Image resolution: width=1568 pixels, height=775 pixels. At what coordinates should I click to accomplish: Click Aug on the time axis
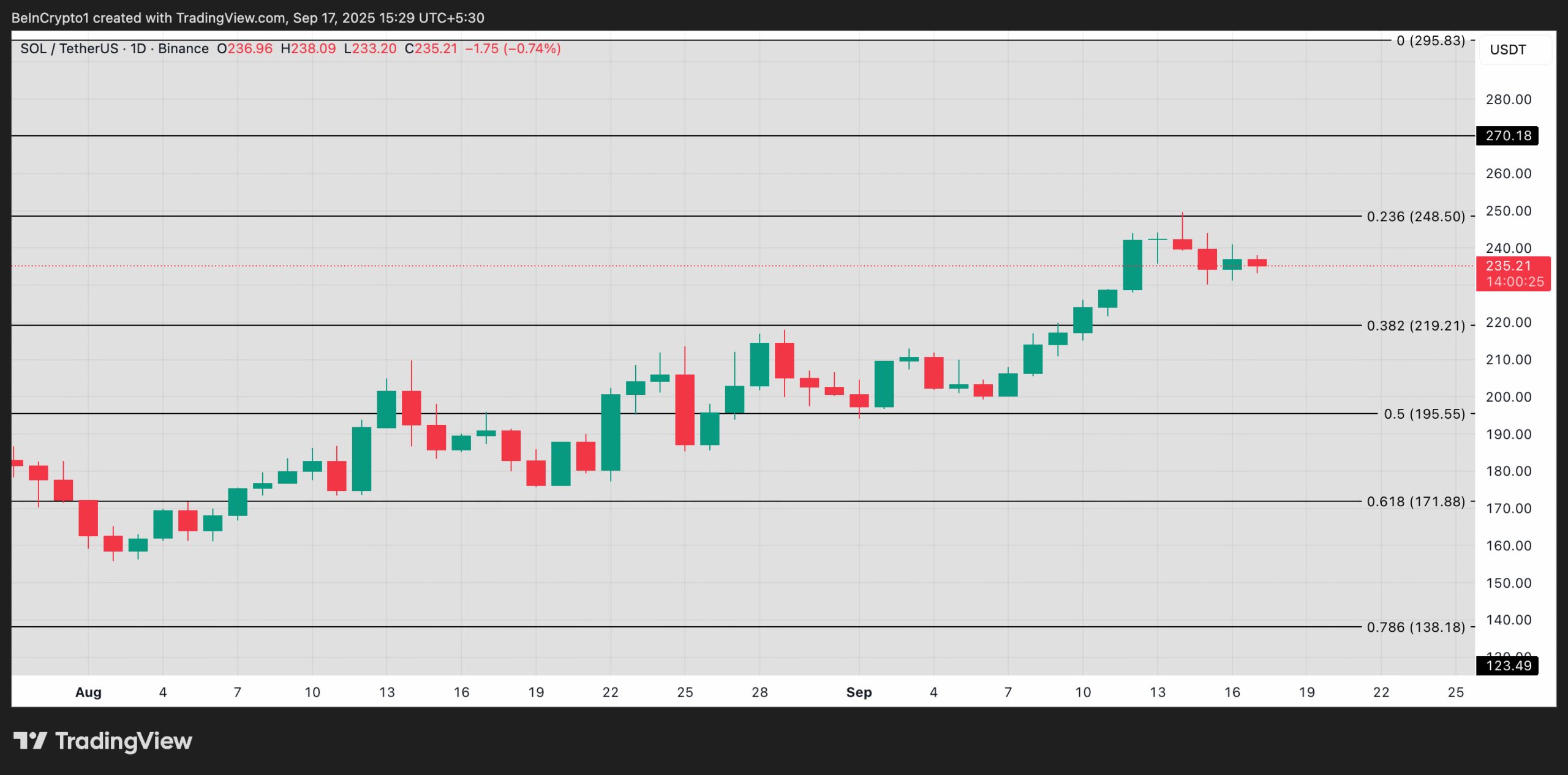pos(89,692)
